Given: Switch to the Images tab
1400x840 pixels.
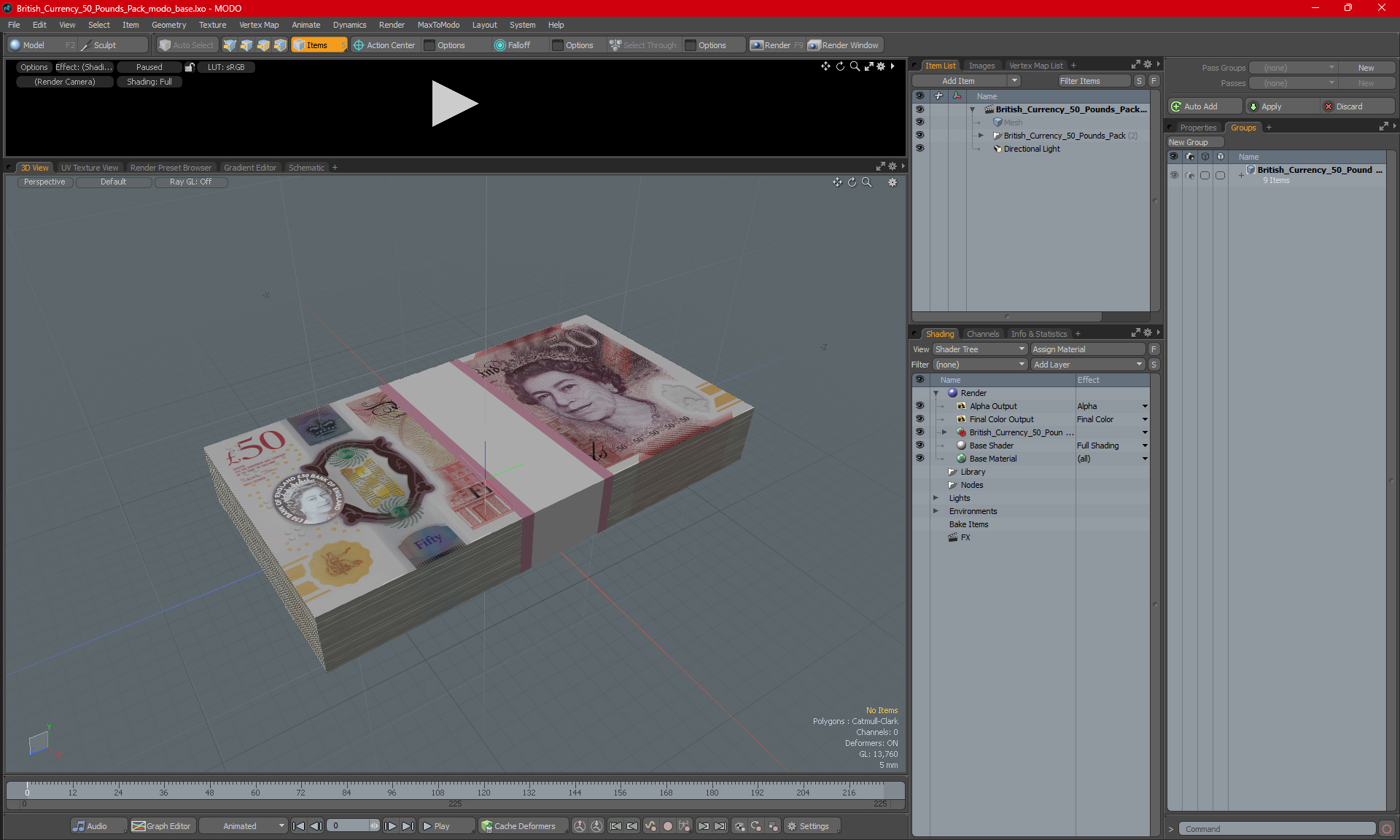Looking at the screenshot, I should point(981,66).
